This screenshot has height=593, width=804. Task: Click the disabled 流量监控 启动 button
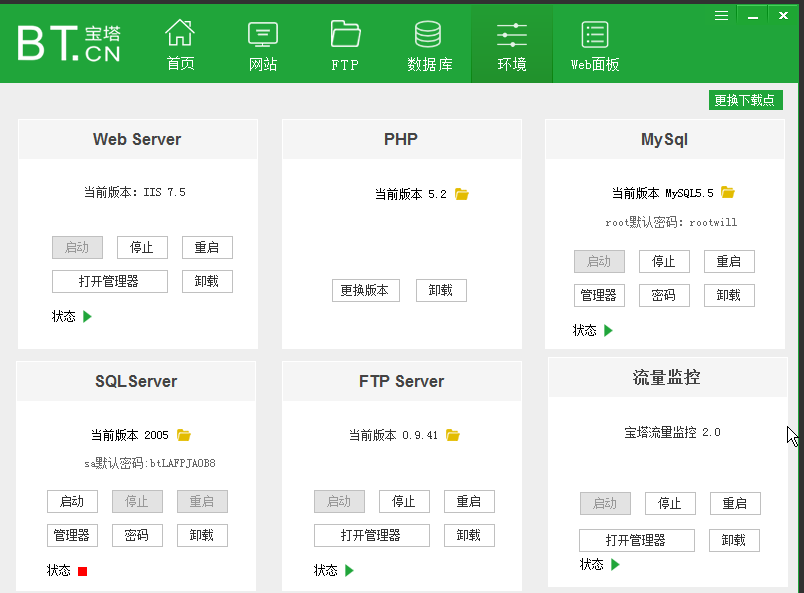(605, 503)
